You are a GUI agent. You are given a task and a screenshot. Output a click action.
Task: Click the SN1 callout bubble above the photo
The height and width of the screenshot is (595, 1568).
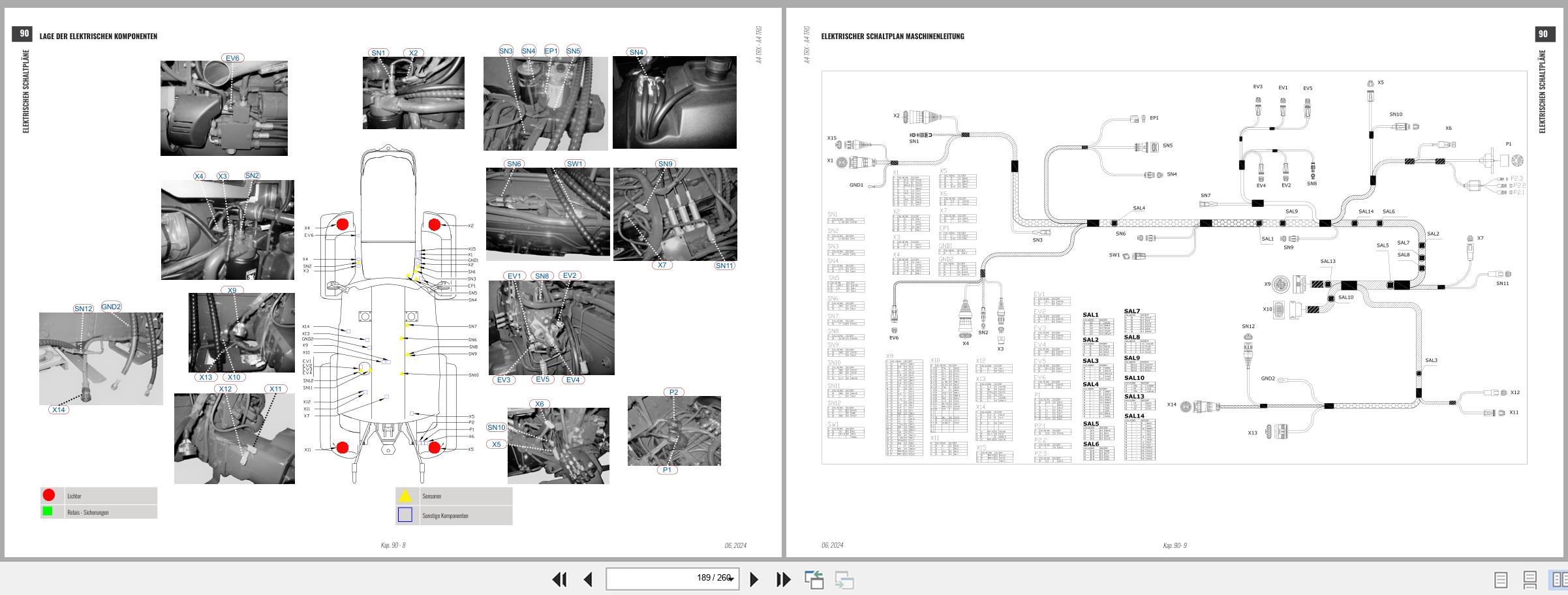pyautogui.click(x=378, y=53)
